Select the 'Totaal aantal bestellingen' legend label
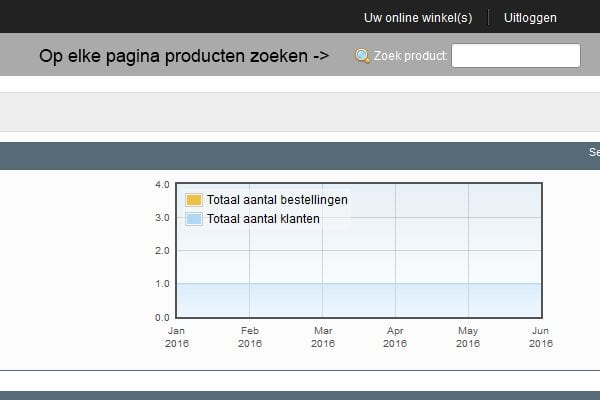 click(277, 200)
